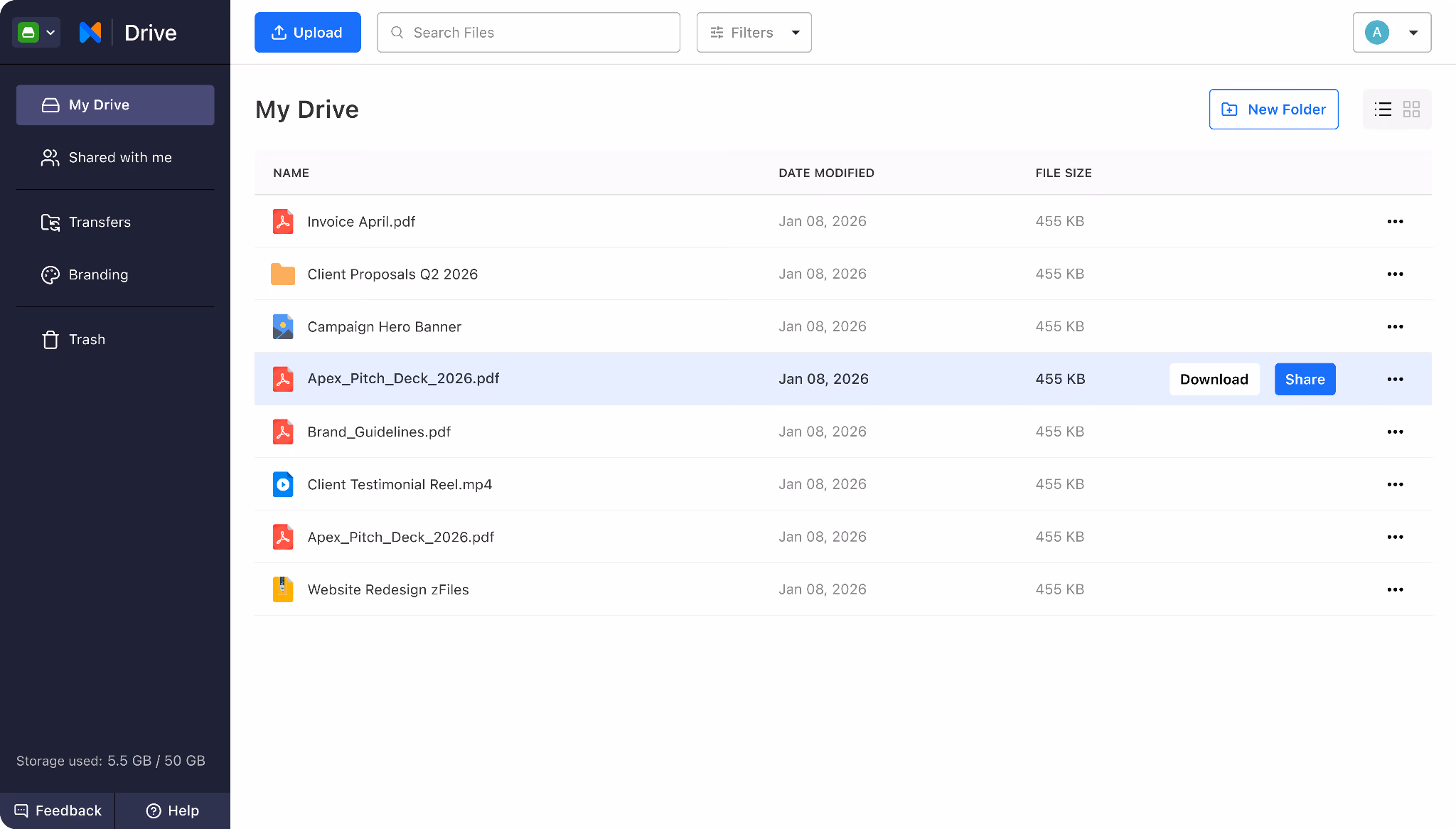Open the Branding section
The height and width of the screenshot is (829, 1456).
pos(115,275)
